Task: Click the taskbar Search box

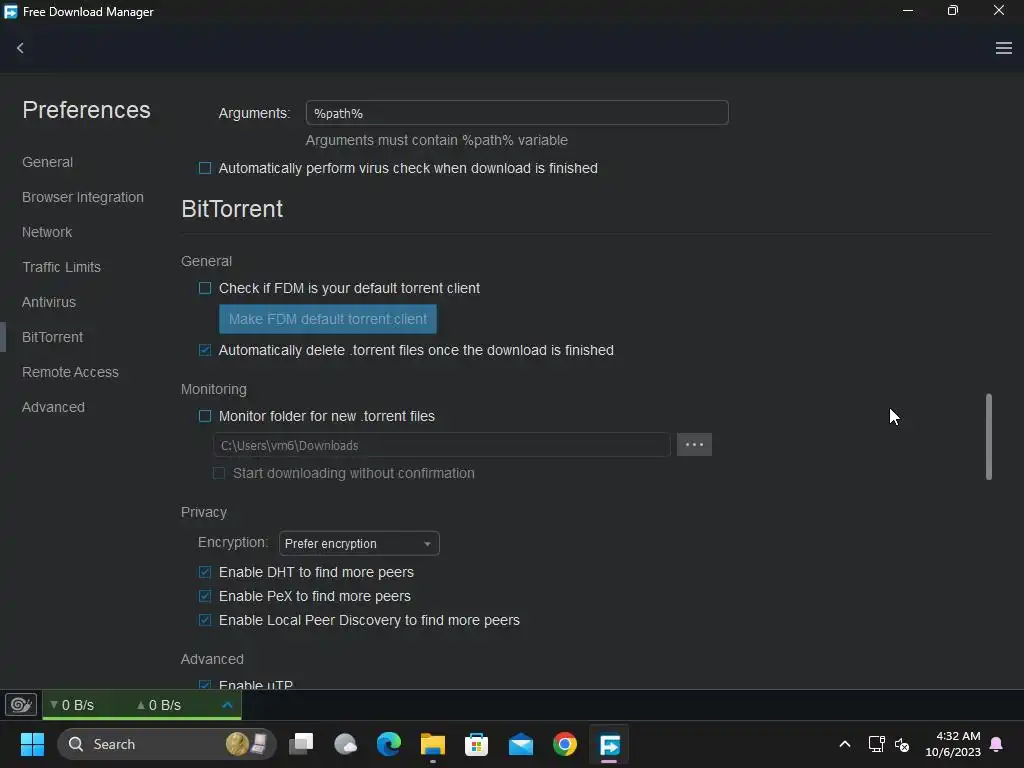Action: click(x=167, y=744)
